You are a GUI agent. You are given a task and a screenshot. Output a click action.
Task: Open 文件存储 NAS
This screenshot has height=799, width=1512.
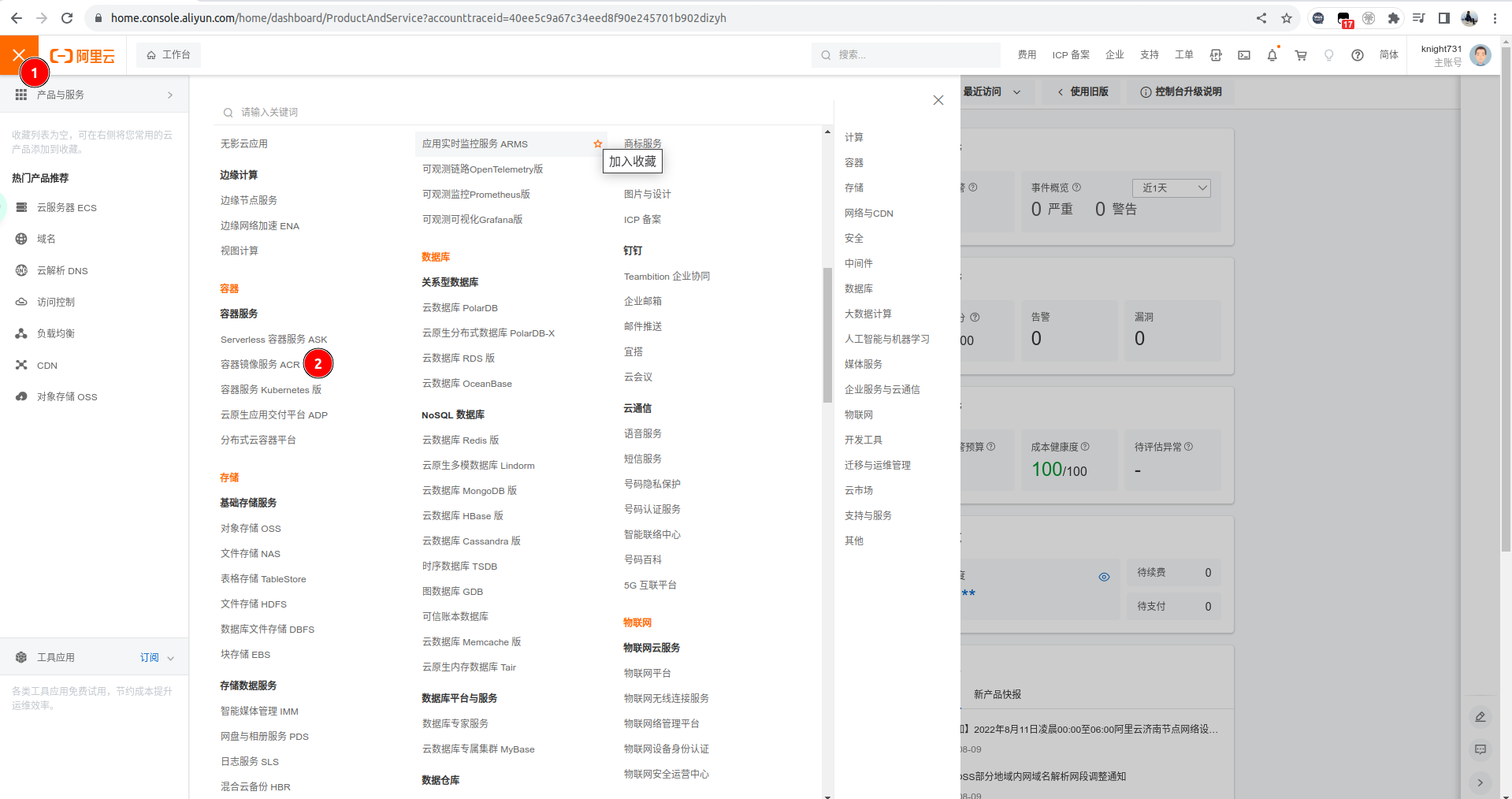[251, 554]
